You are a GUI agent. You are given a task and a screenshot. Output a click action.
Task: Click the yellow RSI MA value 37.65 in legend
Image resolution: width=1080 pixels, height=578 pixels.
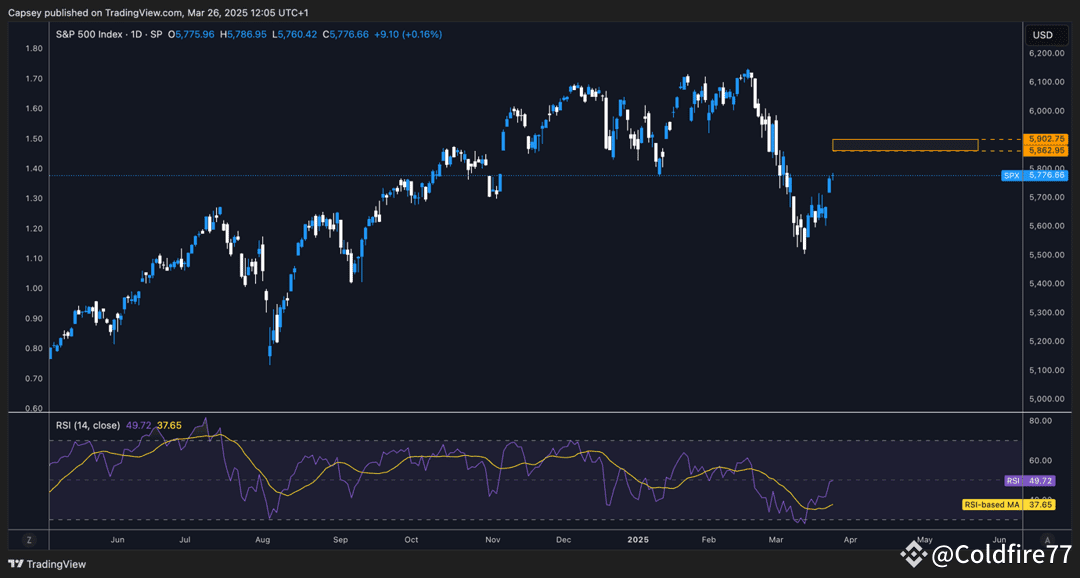coord(169,425)
